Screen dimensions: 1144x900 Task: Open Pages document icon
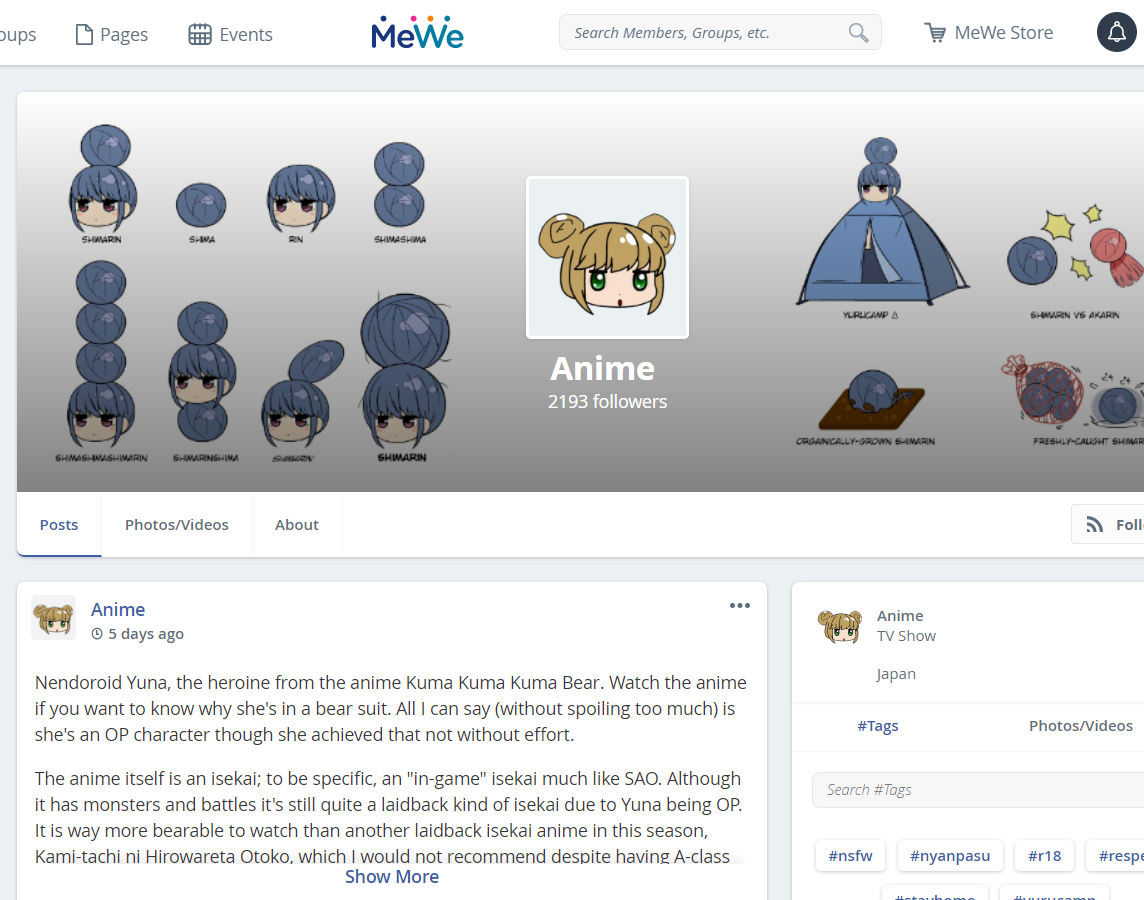point(85,34)
